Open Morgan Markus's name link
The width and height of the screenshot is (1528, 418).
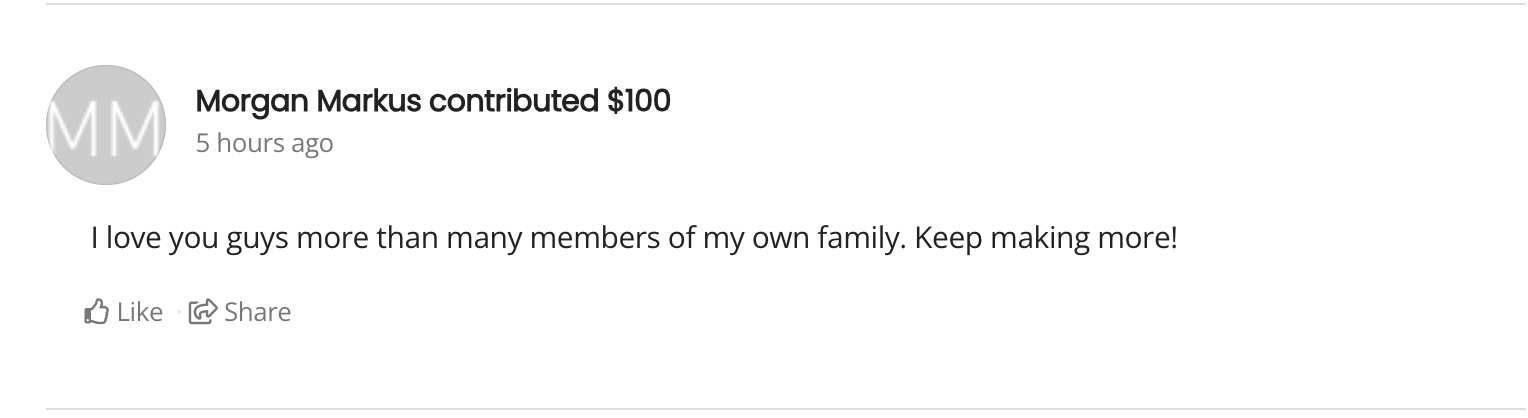coord(309,101)
